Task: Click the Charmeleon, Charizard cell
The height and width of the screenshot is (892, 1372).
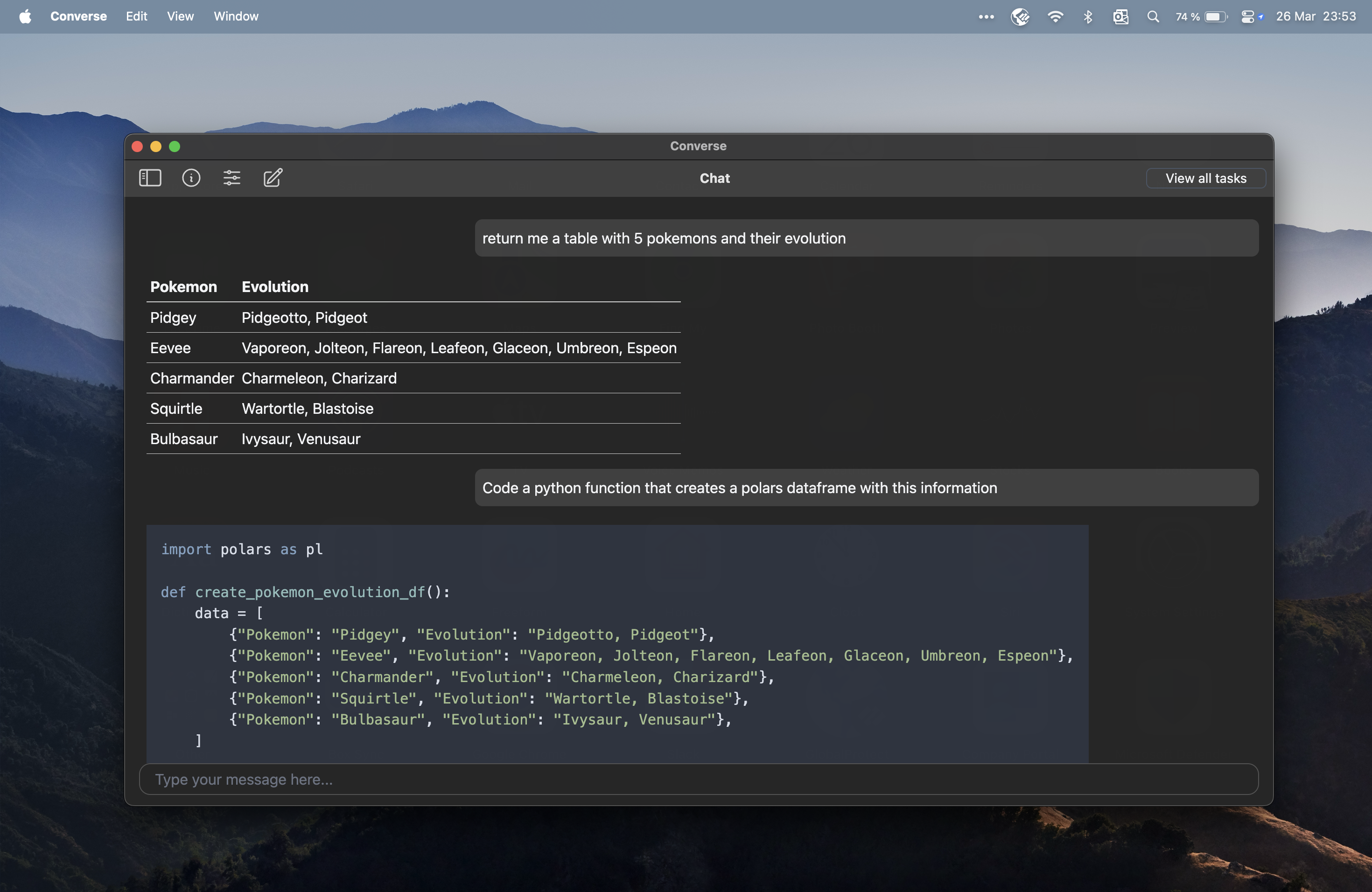Action: pos(319,378)
